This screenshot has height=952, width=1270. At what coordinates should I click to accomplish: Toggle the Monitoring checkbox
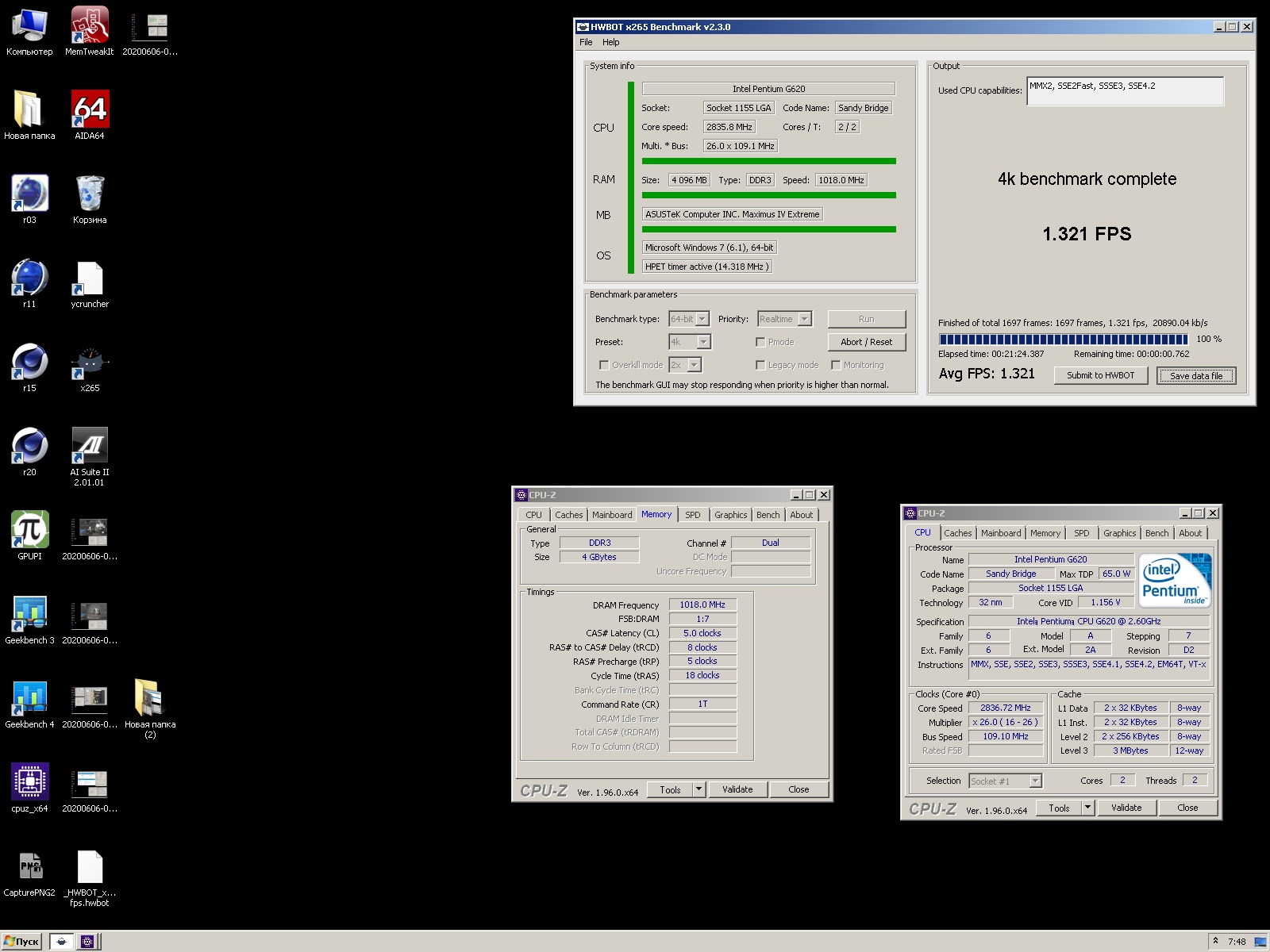pos(836,365)
